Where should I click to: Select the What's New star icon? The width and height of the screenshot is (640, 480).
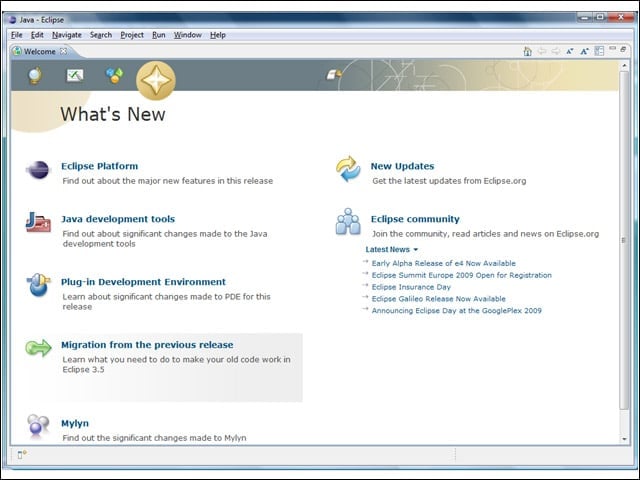(x=156, y=80)
